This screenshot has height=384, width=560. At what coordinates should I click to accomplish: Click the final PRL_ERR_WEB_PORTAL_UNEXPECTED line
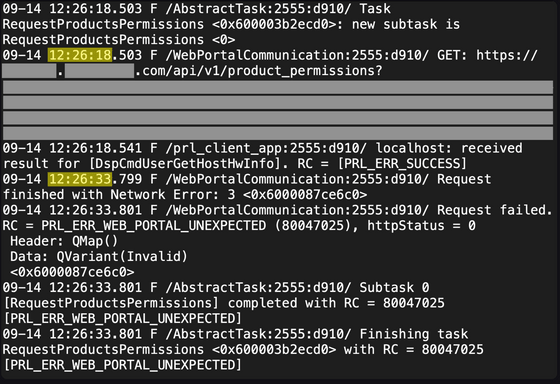point(122,365)
